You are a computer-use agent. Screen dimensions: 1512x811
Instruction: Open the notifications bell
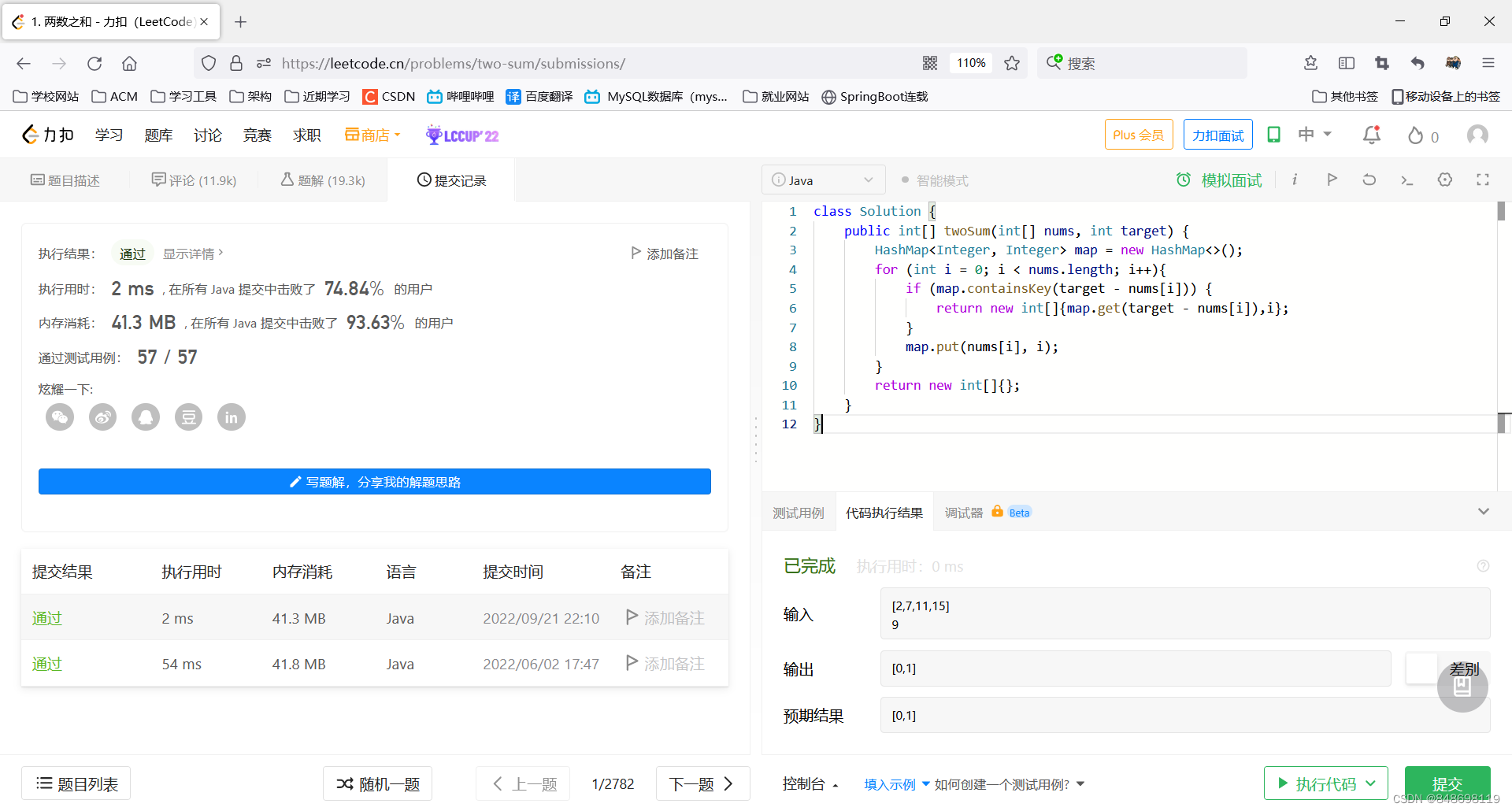(1372, 135)
